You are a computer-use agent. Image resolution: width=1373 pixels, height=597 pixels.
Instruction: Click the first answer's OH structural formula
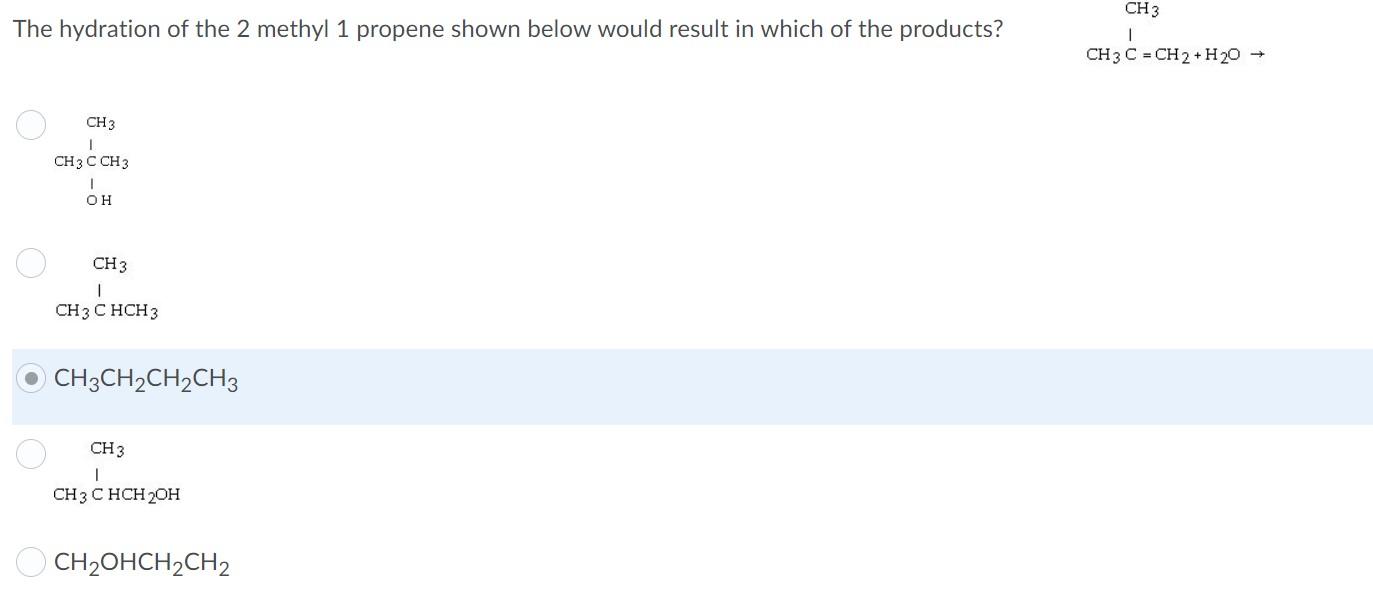coord(99,199)
